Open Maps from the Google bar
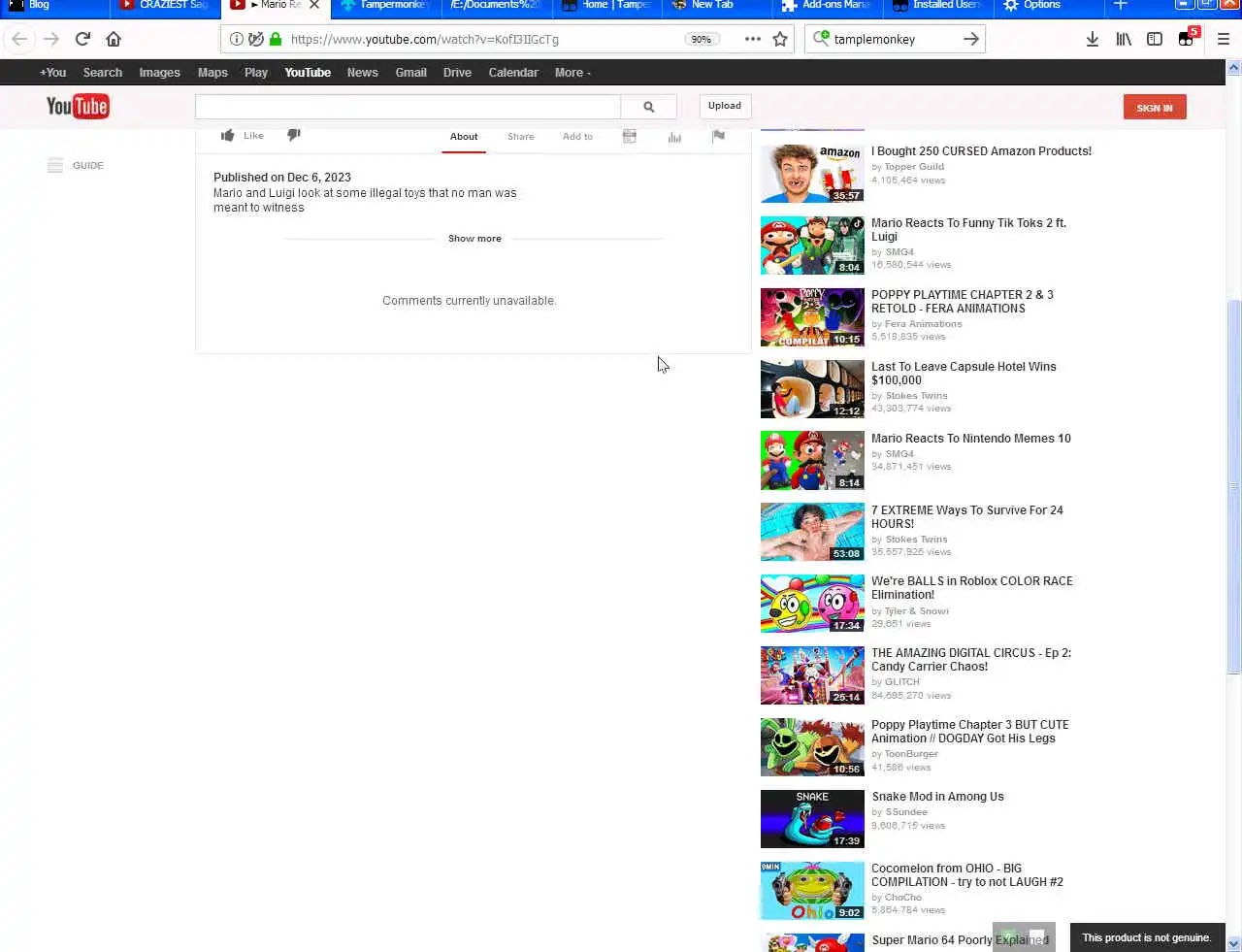The height and width of the screenshot is (952, 1242). click(x=212, y=73)
